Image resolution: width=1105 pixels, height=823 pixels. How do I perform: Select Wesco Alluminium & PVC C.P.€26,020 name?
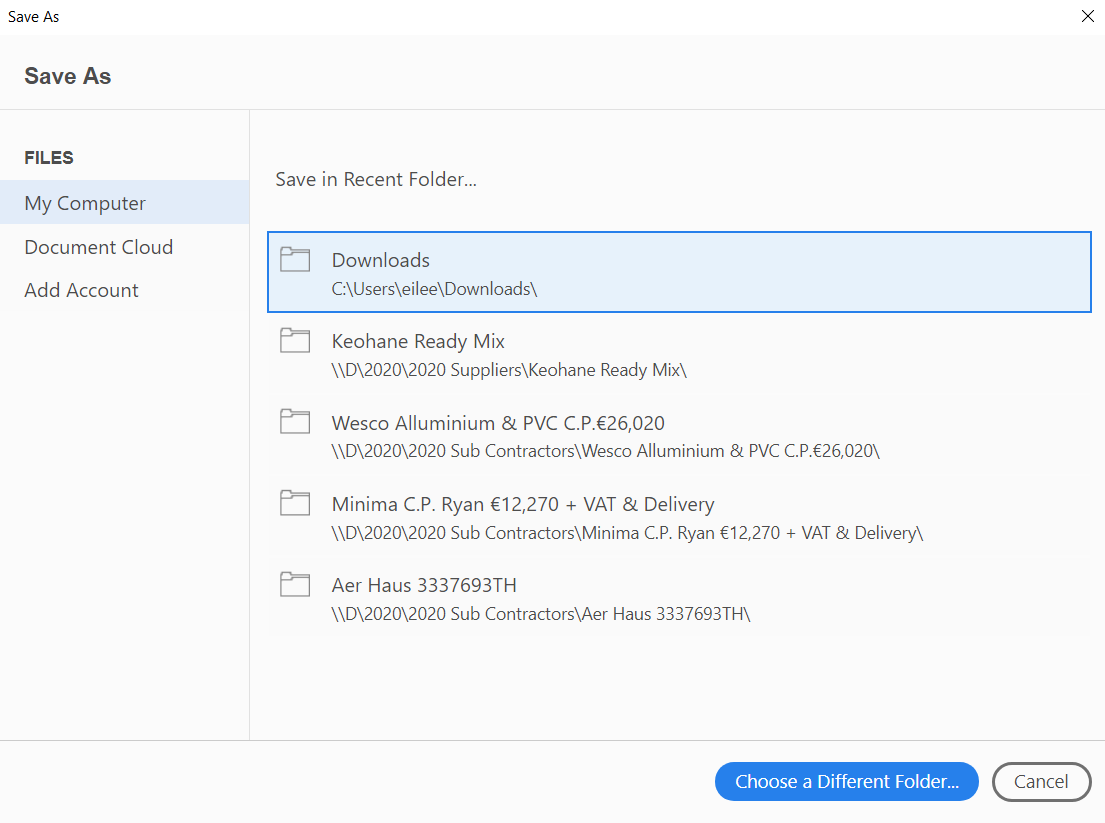[x=498, y=423]
